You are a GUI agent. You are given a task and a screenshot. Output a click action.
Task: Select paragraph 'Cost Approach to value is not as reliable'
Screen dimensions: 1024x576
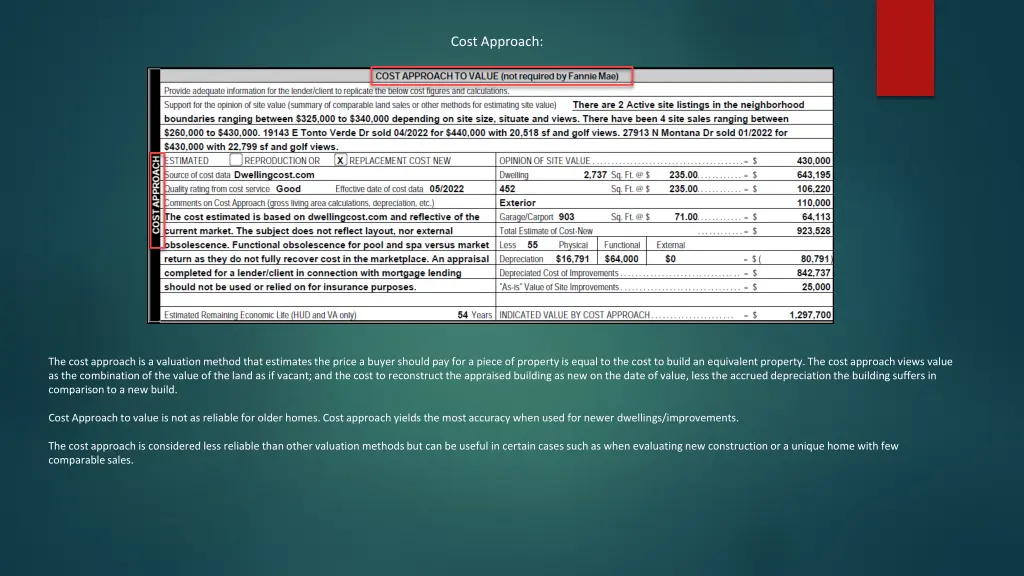pyautogui.click(x=393, y=418)
